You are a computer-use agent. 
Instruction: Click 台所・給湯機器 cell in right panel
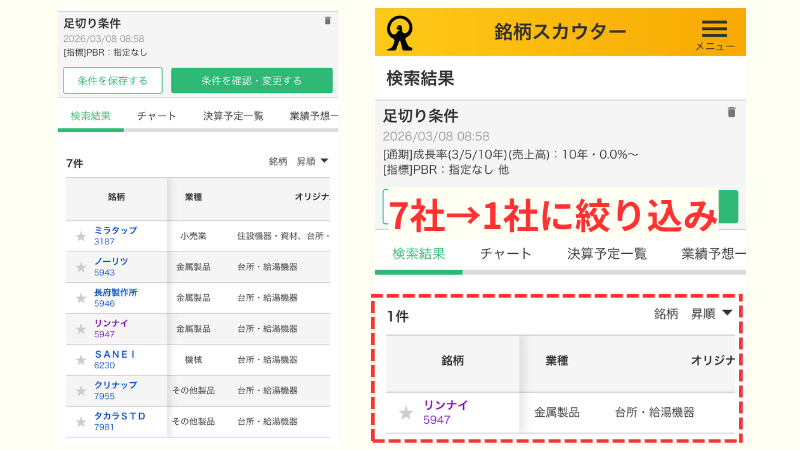pos(655,412)
